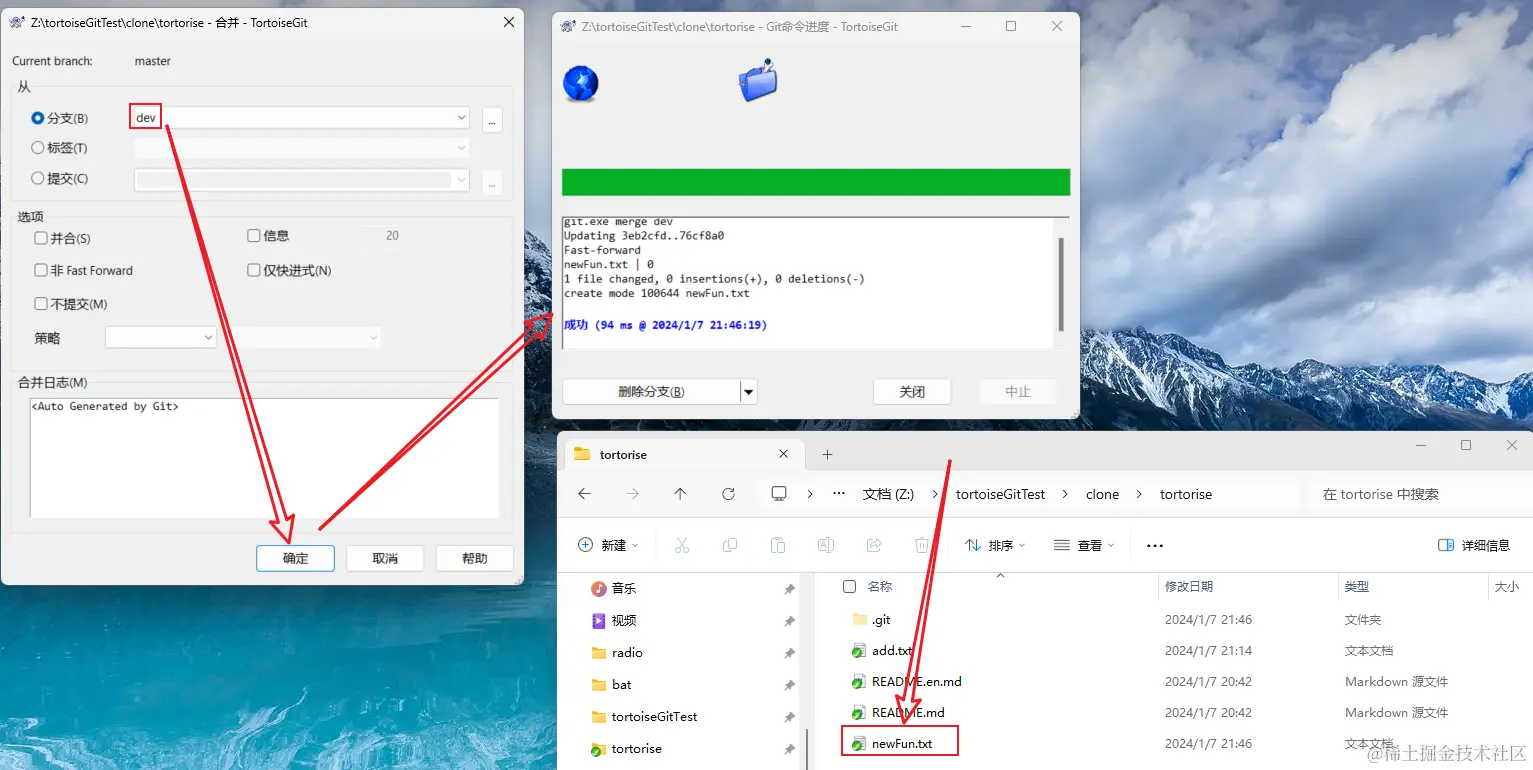Expand arrow beside 删除分支(B) button
1533x770 pixels.
tap(749, 392)
